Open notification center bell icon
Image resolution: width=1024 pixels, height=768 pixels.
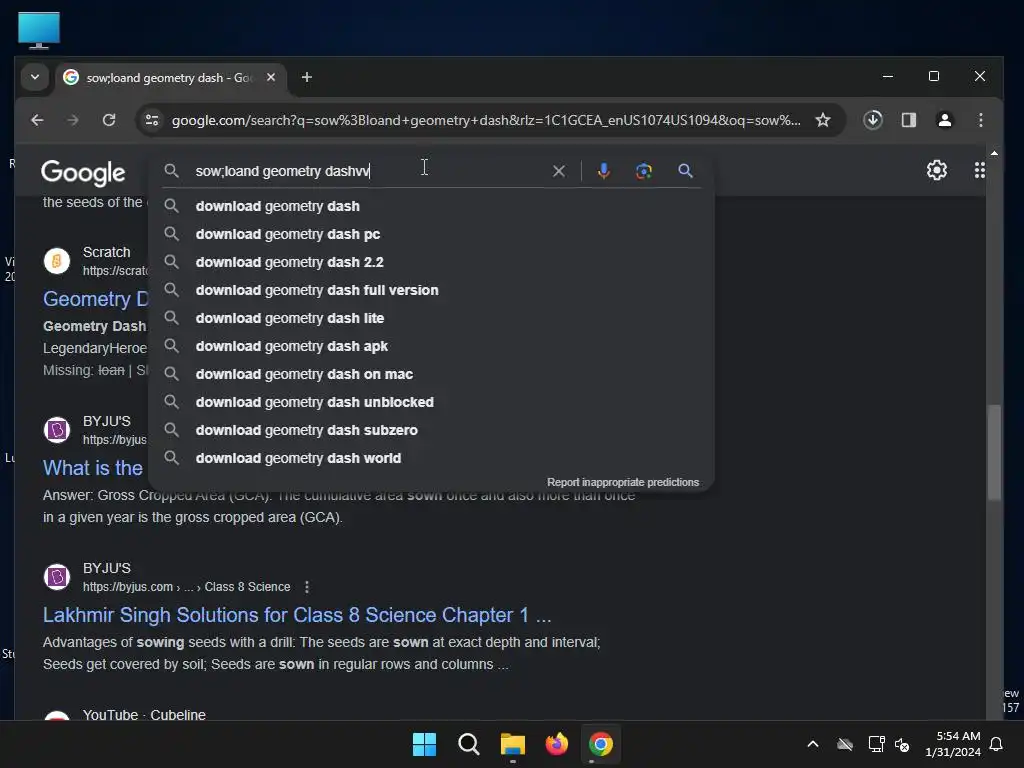click(996, 744)
